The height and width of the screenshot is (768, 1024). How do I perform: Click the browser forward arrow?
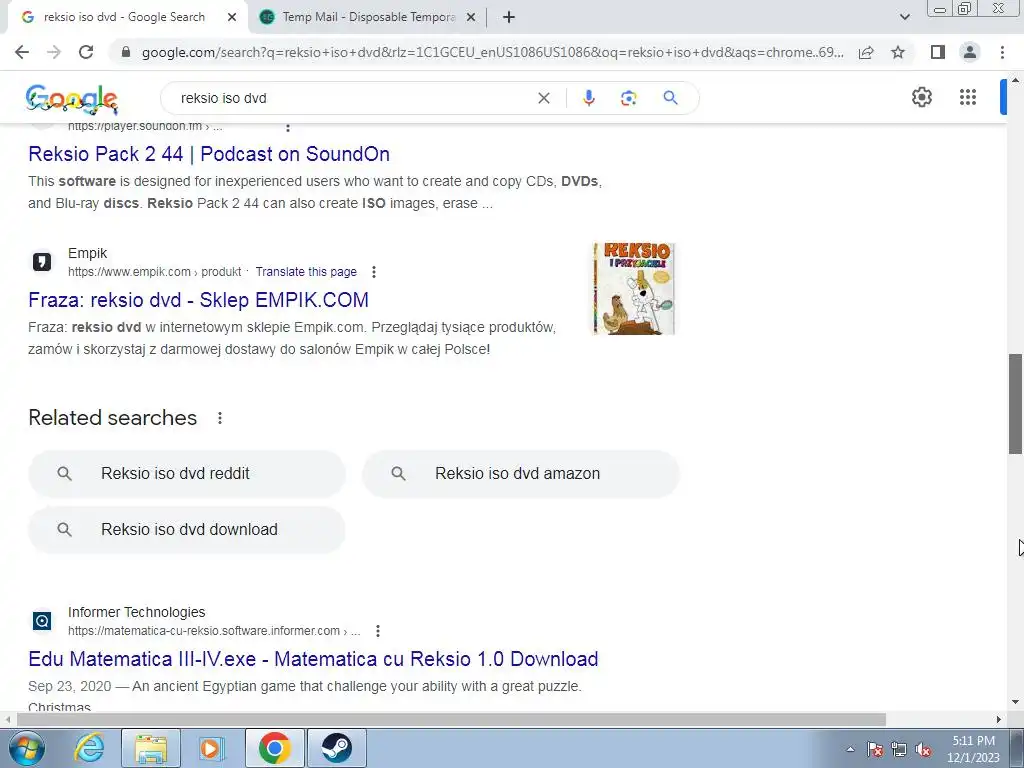pyautogui.click(x=54, y=52)
